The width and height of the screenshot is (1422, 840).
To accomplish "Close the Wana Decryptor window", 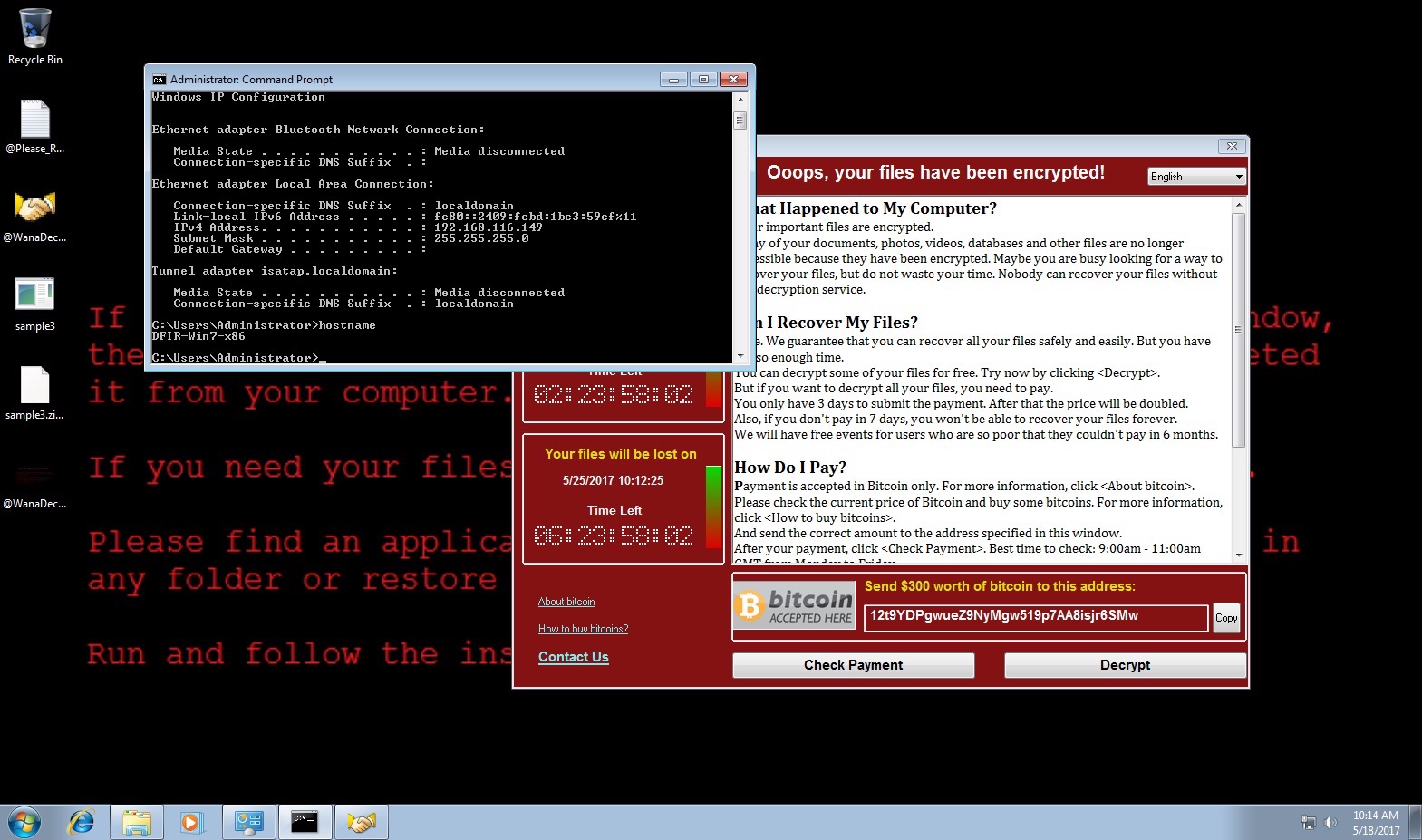I will [x=1232, y=146].
